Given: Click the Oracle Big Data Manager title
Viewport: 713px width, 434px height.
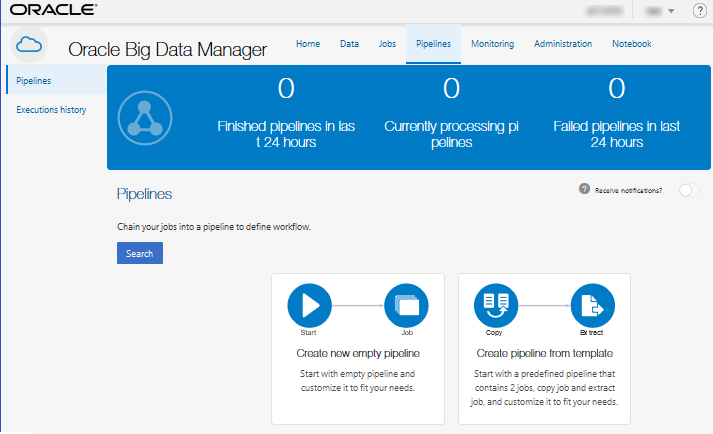Looking at the screenshot, I should pos(167,49).
